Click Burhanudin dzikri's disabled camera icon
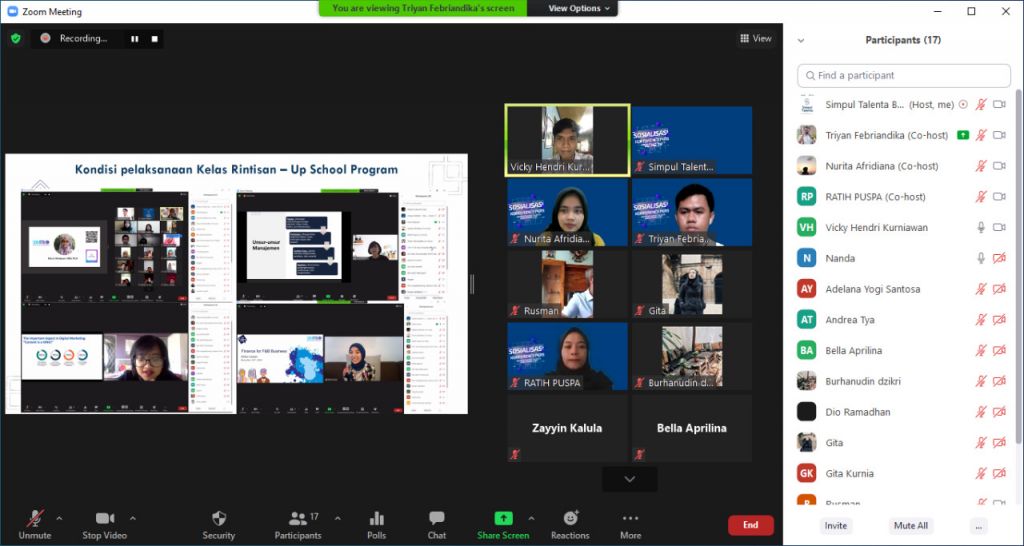This screenshot has height=546, width=1024. coord(999,381)
